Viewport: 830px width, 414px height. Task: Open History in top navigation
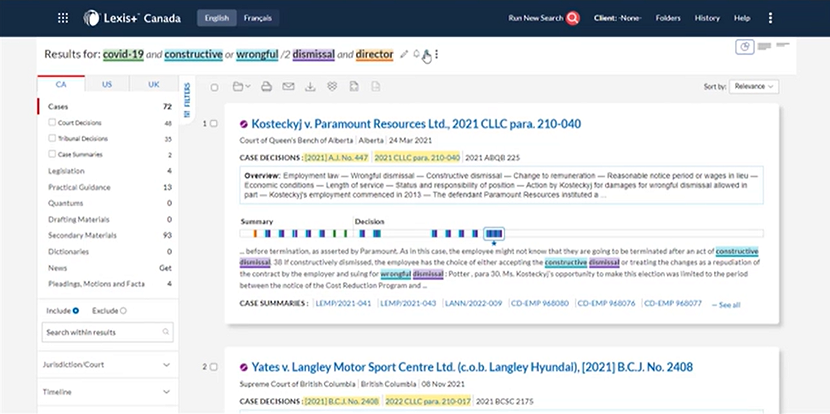pyautogui.click(x=707, y=18)
